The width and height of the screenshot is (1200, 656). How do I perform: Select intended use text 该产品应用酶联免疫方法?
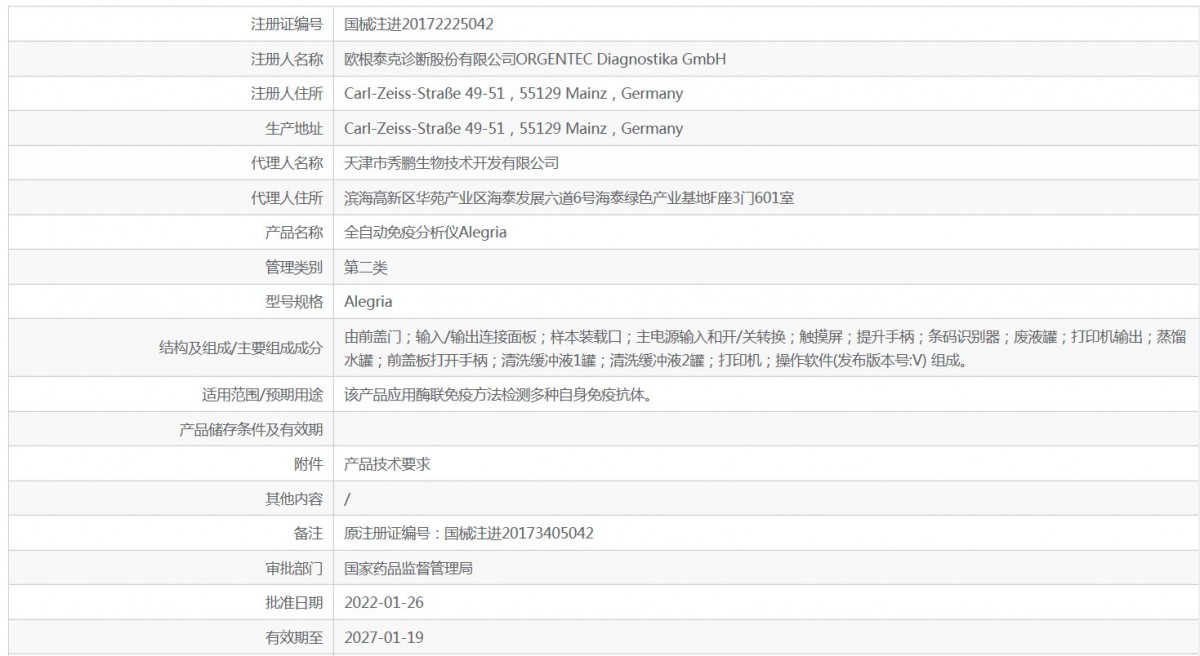[499, 394]
